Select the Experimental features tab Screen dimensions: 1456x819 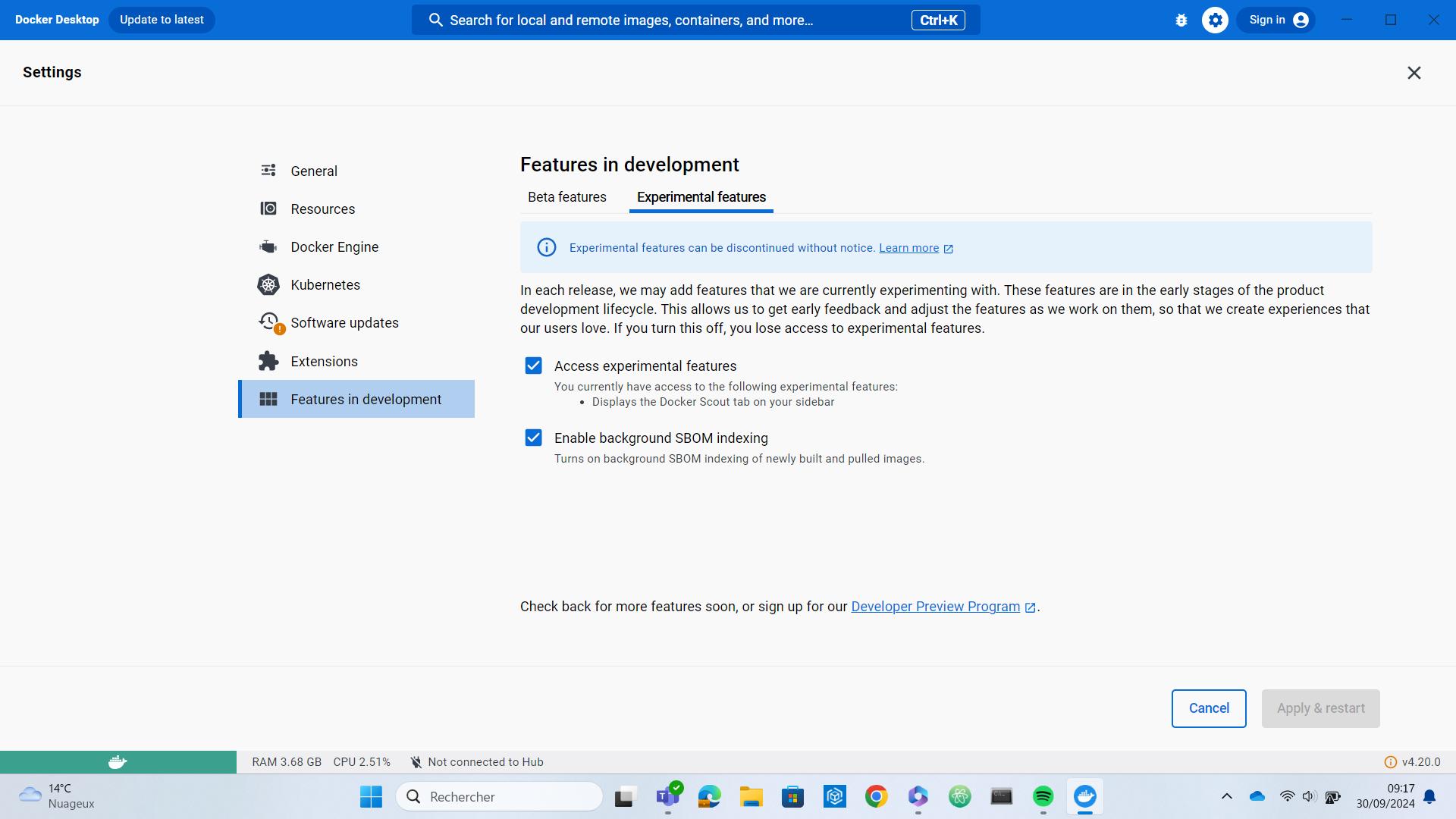coord(701,197)
